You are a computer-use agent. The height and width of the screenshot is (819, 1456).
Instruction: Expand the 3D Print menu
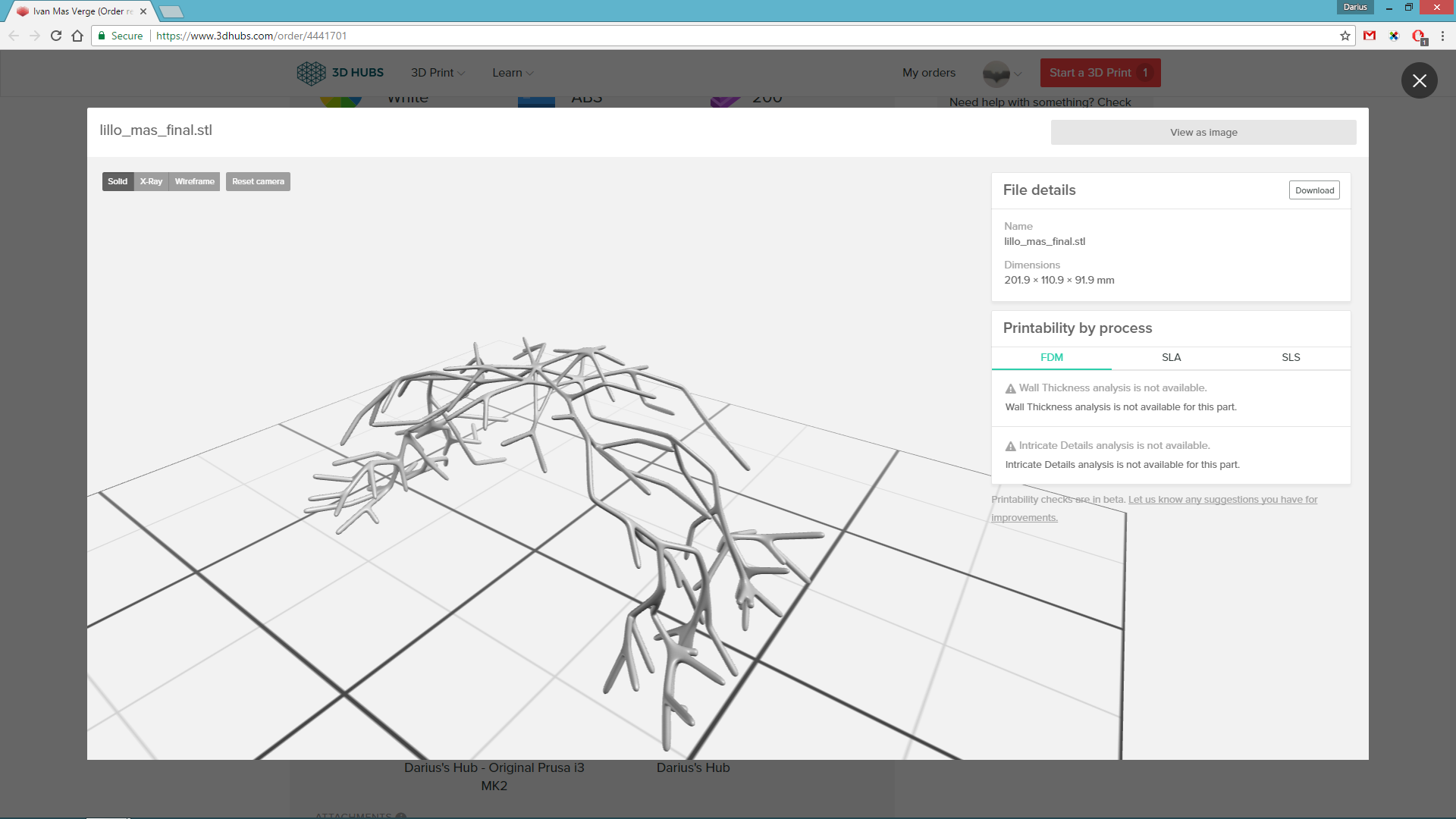pos(438,73)
